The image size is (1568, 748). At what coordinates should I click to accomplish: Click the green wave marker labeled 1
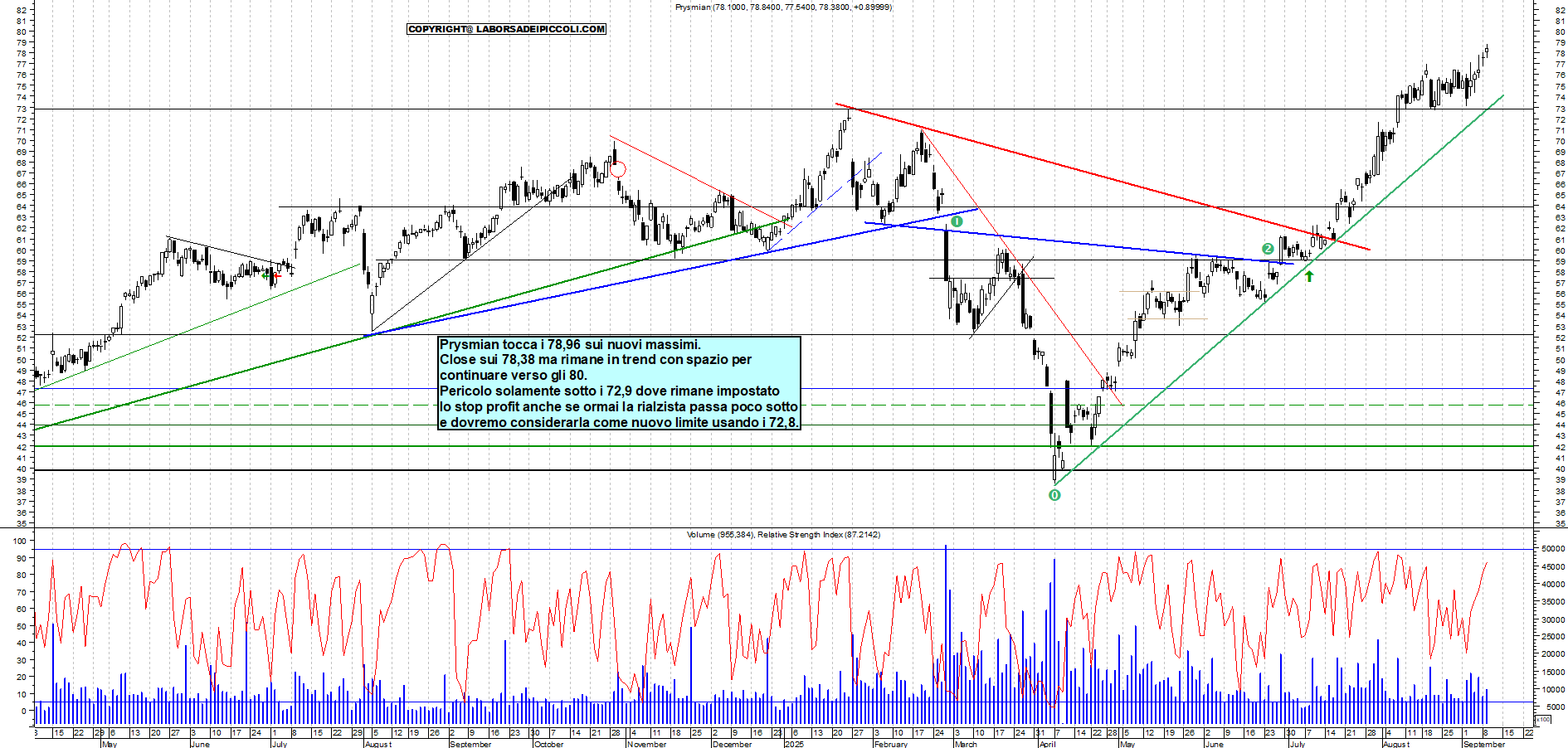coord(957,221)
